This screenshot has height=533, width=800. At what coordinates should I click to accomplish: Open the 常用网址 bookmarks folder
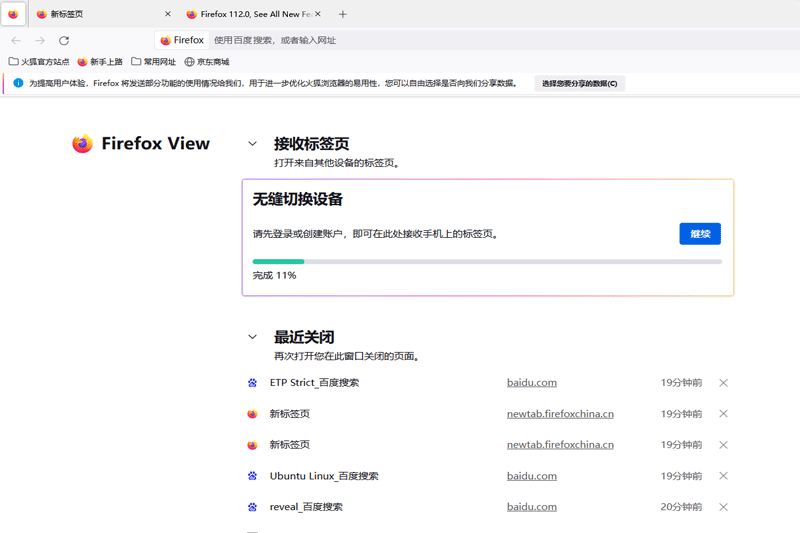pos(153,62)
